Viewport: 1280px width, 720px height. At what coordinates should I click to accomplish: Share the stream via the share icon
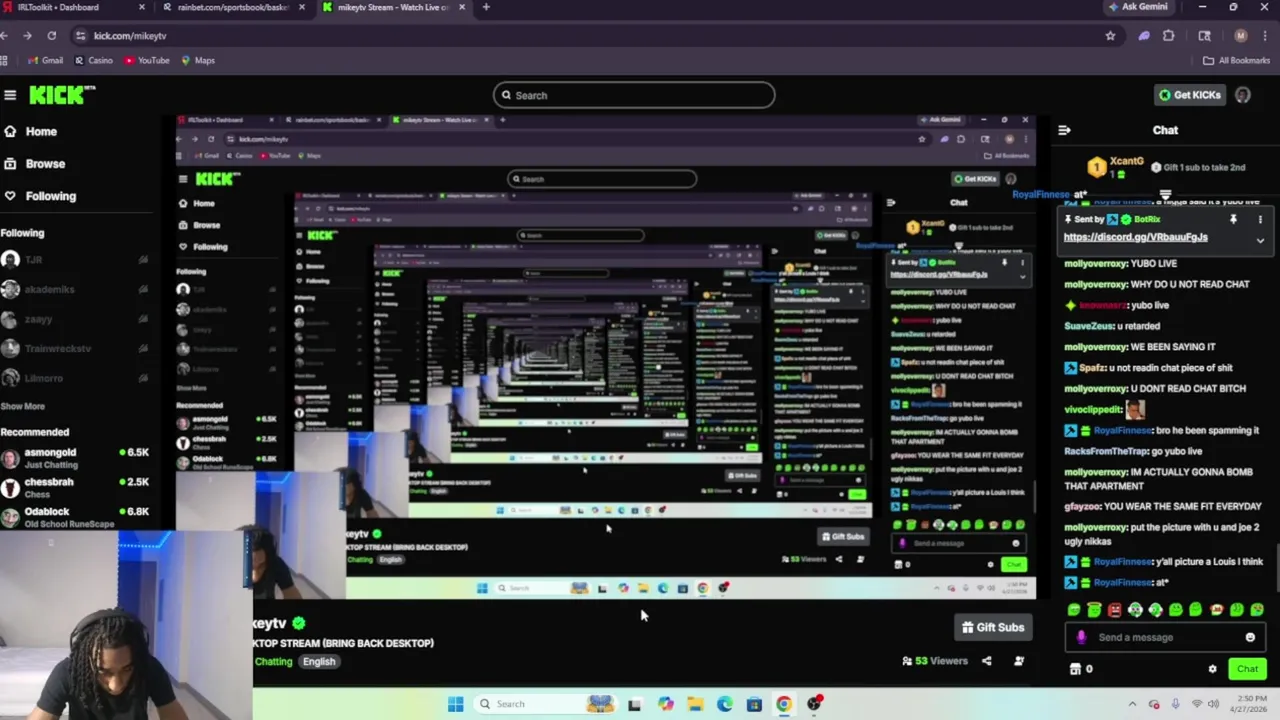coord(986,661)
